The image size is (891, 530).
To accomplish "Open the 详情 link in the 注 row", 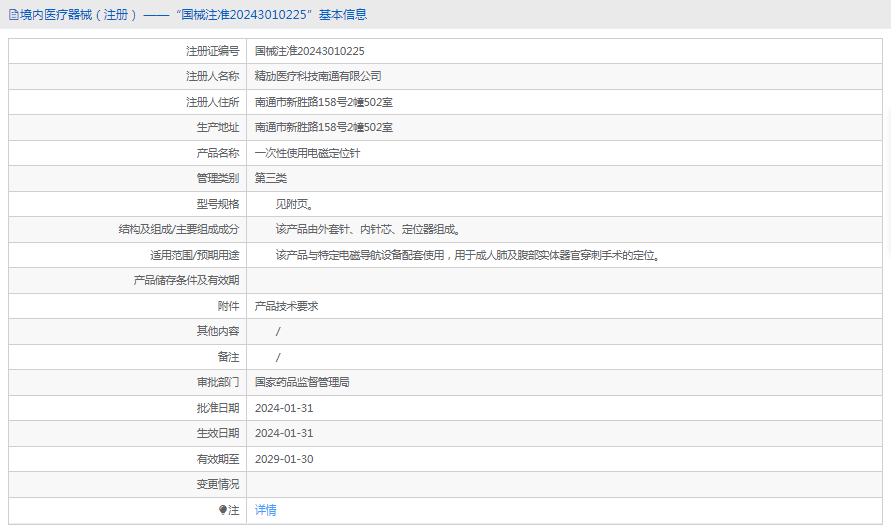I will tap(265, 510).
